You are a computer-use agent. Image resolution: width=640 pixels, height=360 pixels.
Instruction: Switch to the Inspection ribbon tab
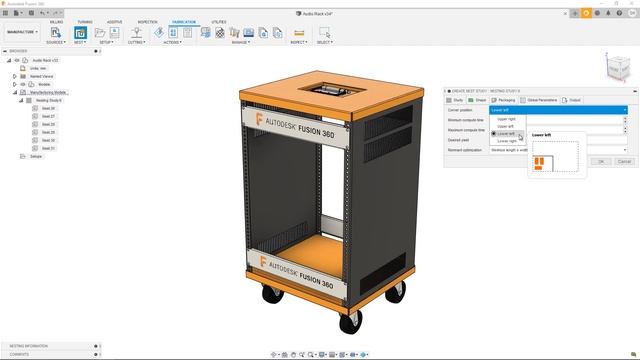click(x=147, y=22)
